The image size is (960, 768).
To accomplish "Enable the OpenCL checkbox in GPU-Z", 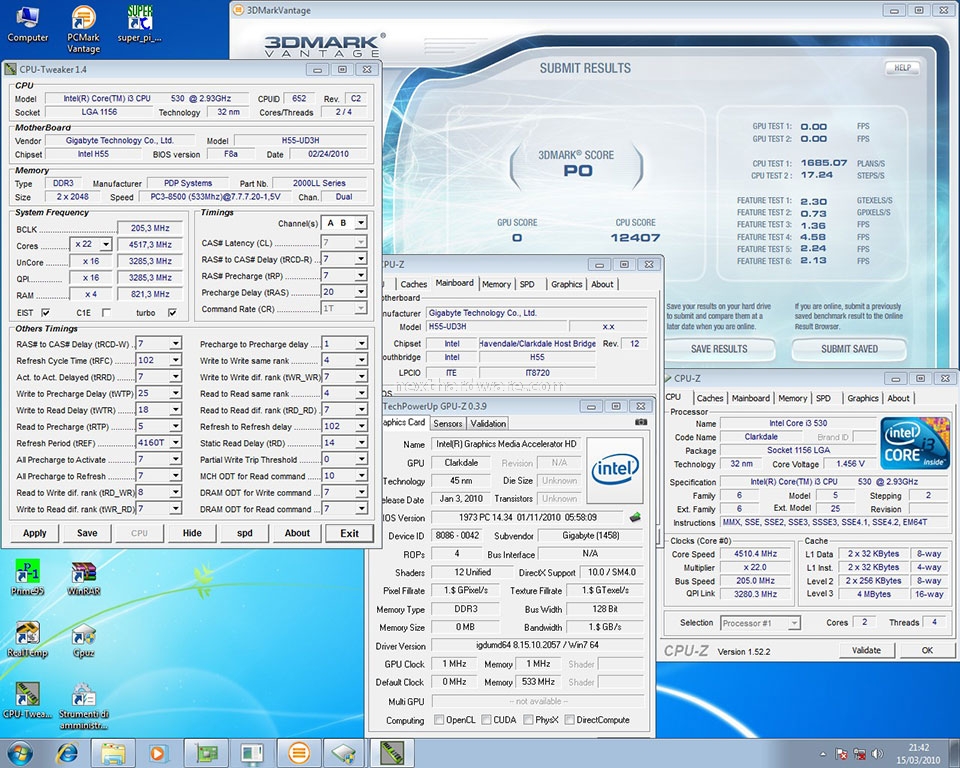I will (x=439, y=720).
